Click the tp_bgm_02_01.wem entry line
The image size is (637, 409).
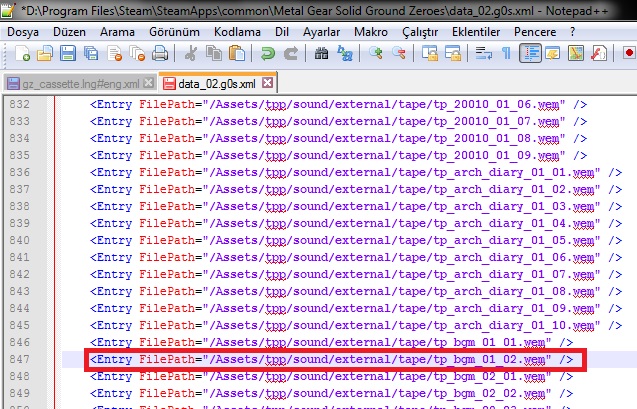332,377
